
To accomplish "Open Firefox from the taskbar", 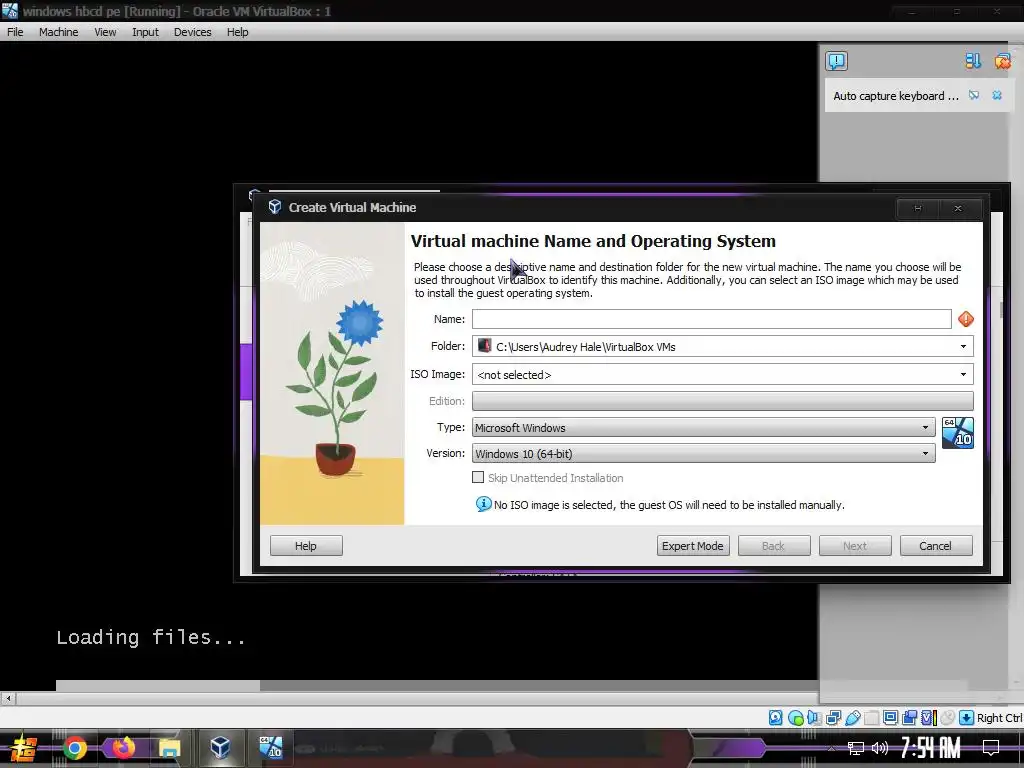I will (x=122, y=748).
